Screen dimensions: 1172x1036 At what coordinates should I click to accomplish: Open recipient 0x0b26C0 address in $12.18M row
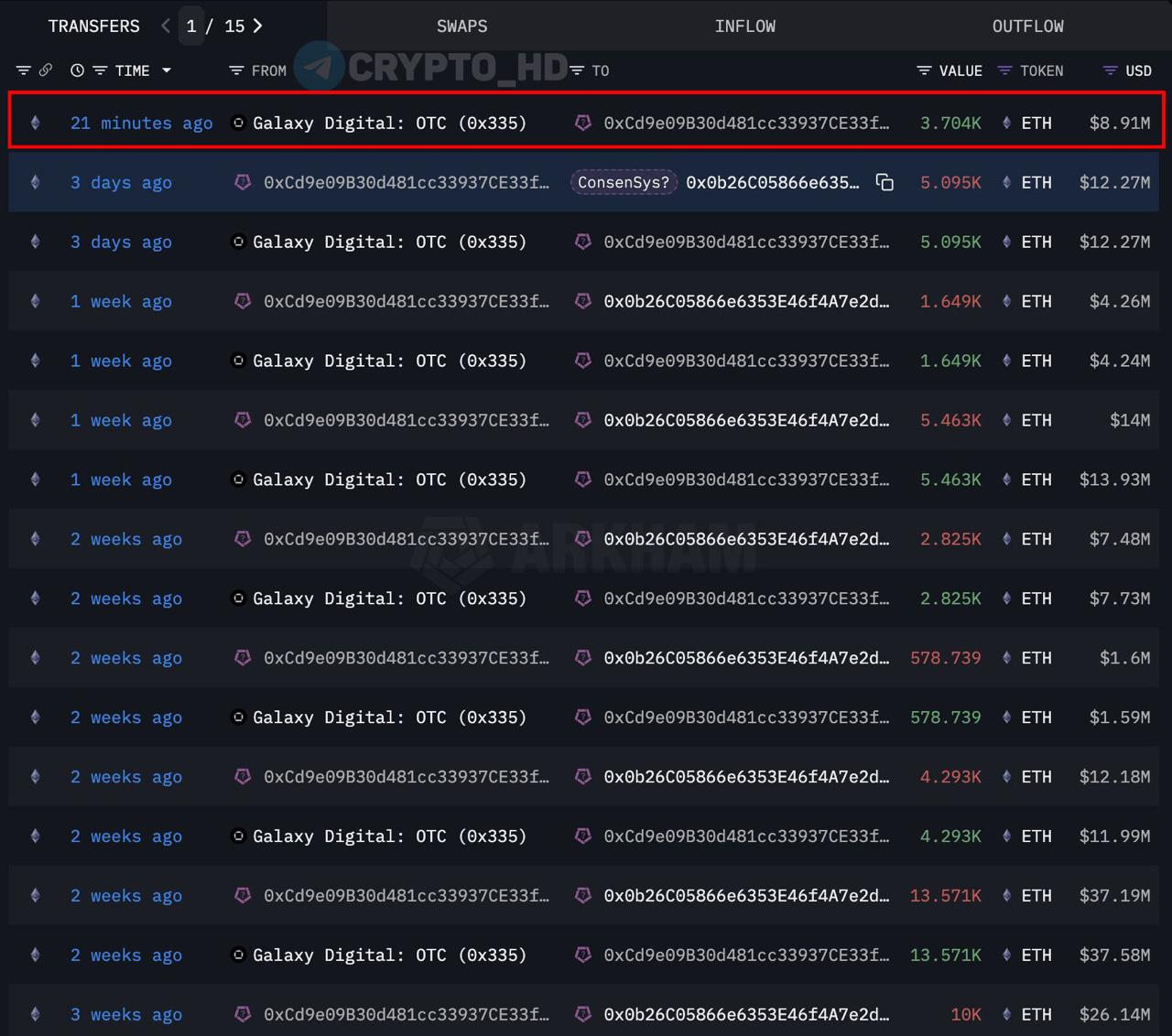click(746, 777)
